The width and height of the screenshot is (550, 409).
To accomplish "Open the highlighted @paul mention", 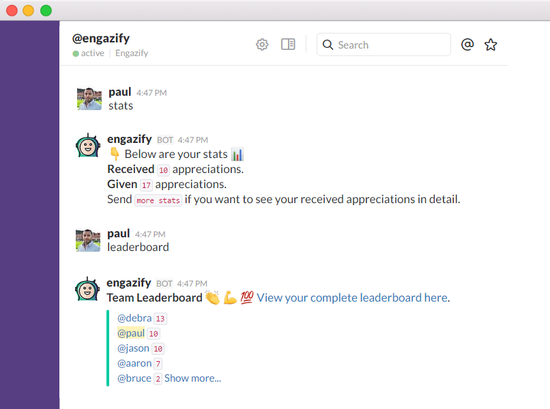I will click(131, 333).
